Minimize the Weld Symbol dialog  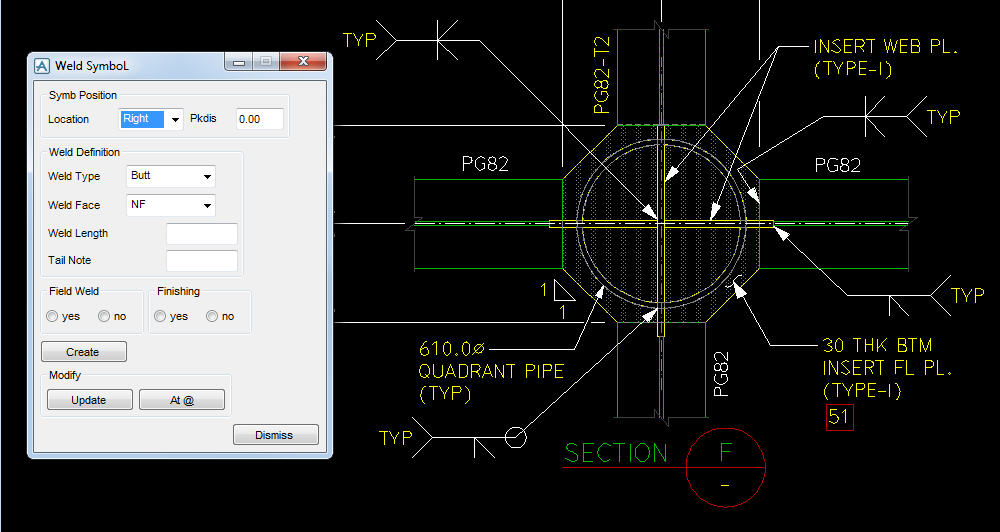pyautogui.click(x=239, y=63)
